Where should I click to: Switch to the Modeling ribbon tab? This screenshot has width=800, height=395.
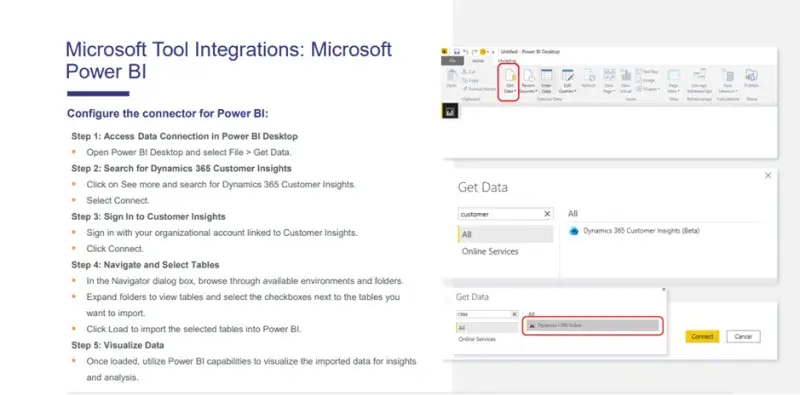pos(507,60)
